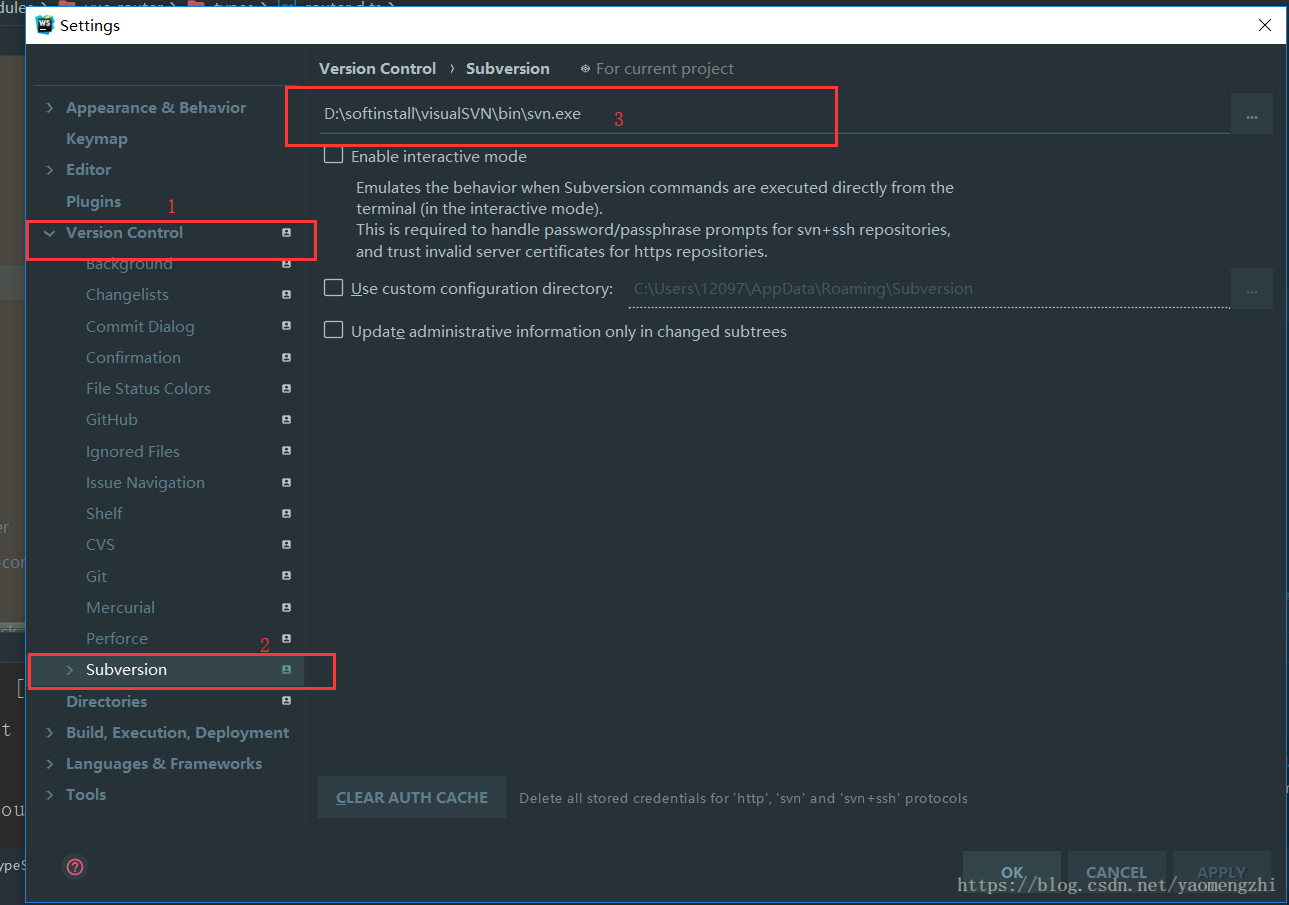The height and width of the screenshot is (905, 1289).
Task: Click project-level icon beside GitHub
Action: pyautogui.click(x=286, y=420)
